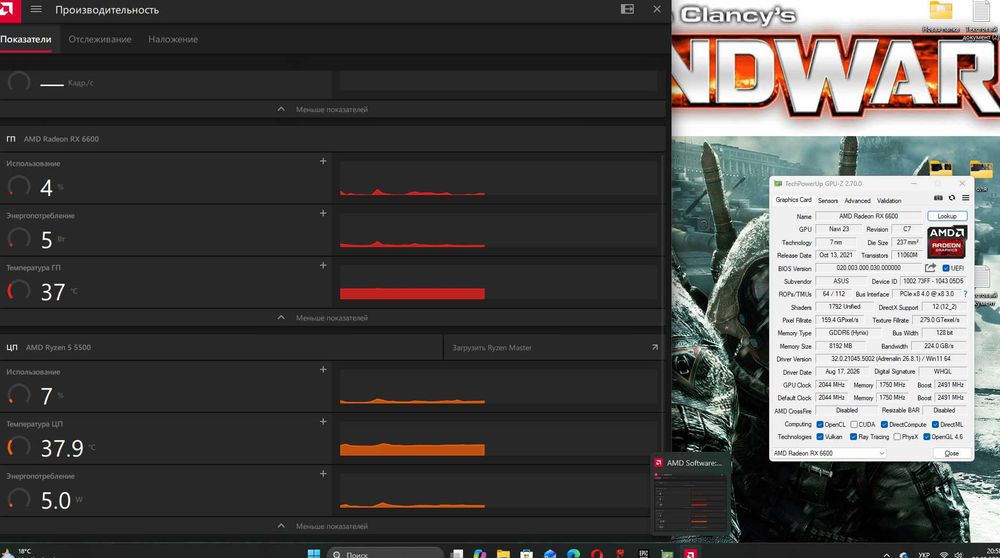Click the Температура ГП red graph
This screenshot has width=1000, height=558.
tap(412, 293)
